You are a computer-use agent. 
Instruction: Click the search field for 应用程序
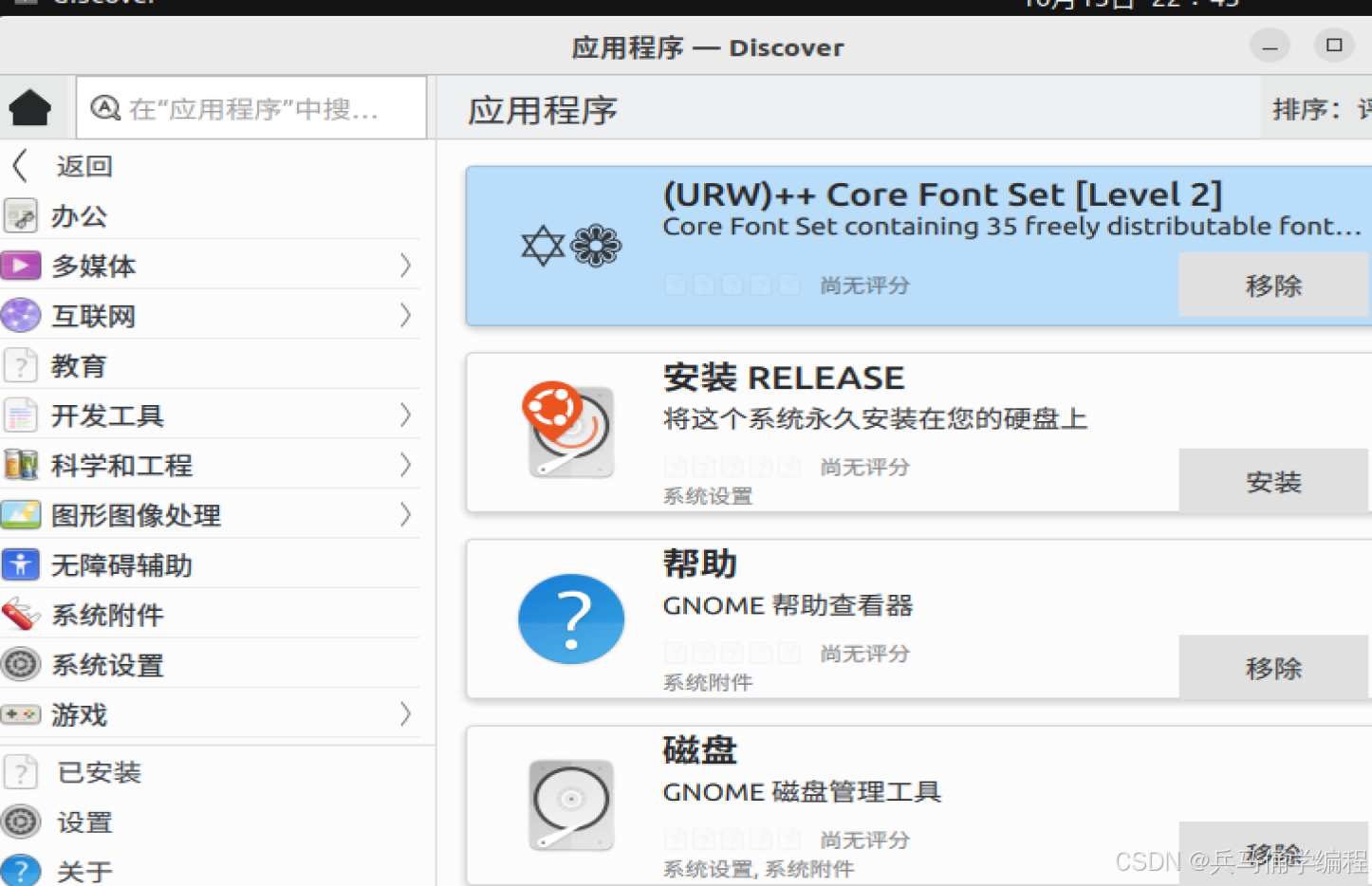coord(251,108)
